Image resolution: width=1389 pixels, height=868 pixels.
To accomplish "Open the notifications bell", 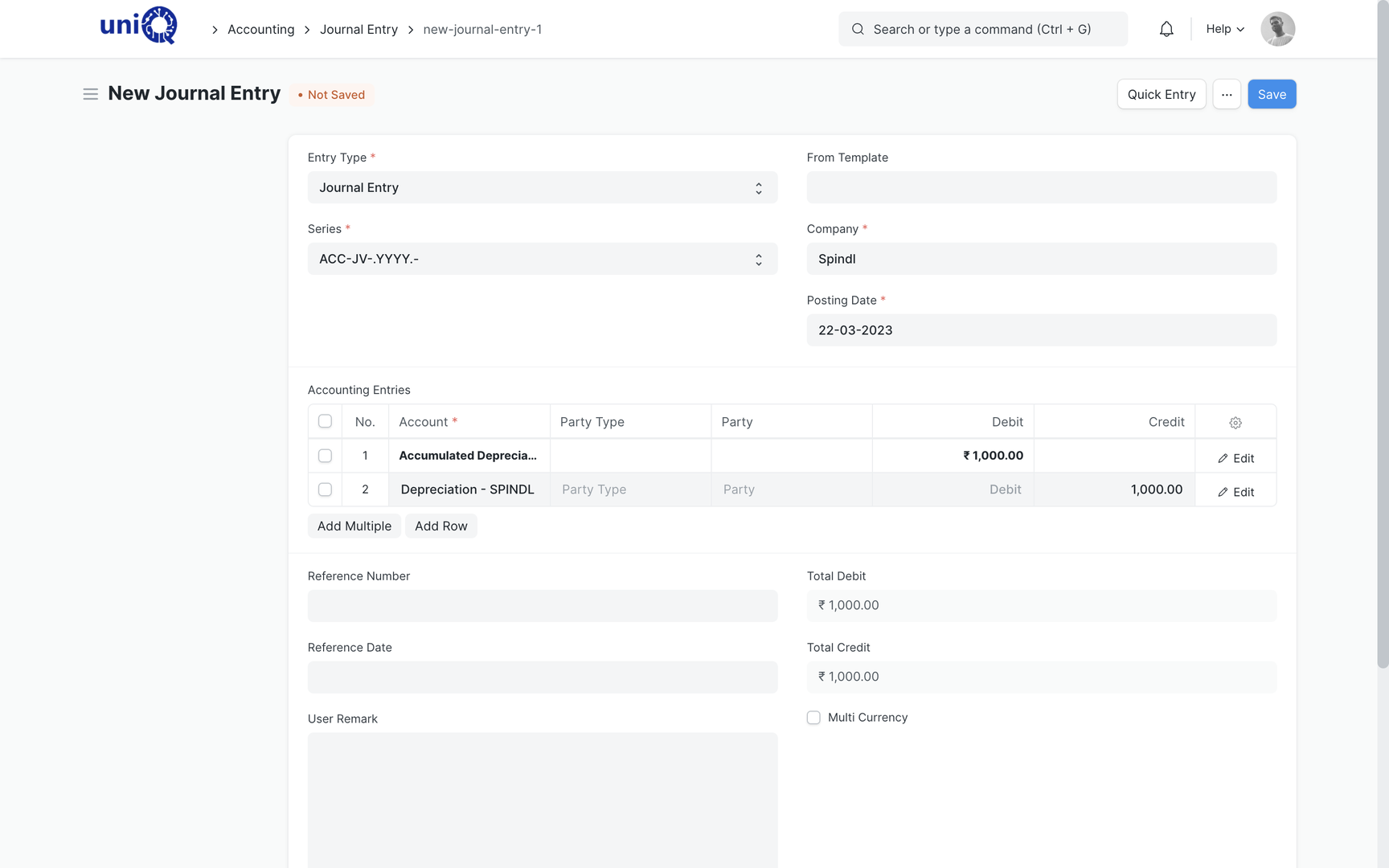I will (x=1166, y=29).
